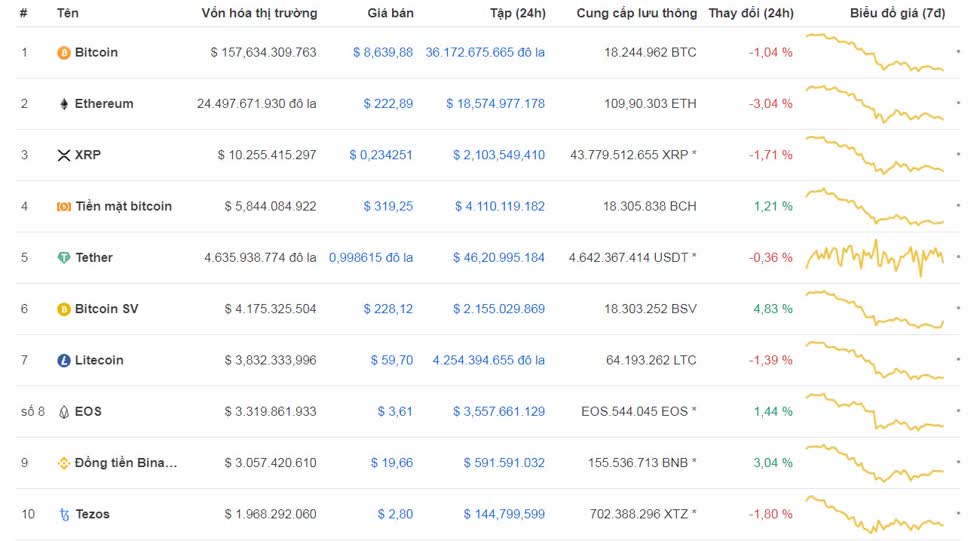This screenshot has width=980, height=541.
Task: Click the EOS logo icon
Action: click(64, 412)
